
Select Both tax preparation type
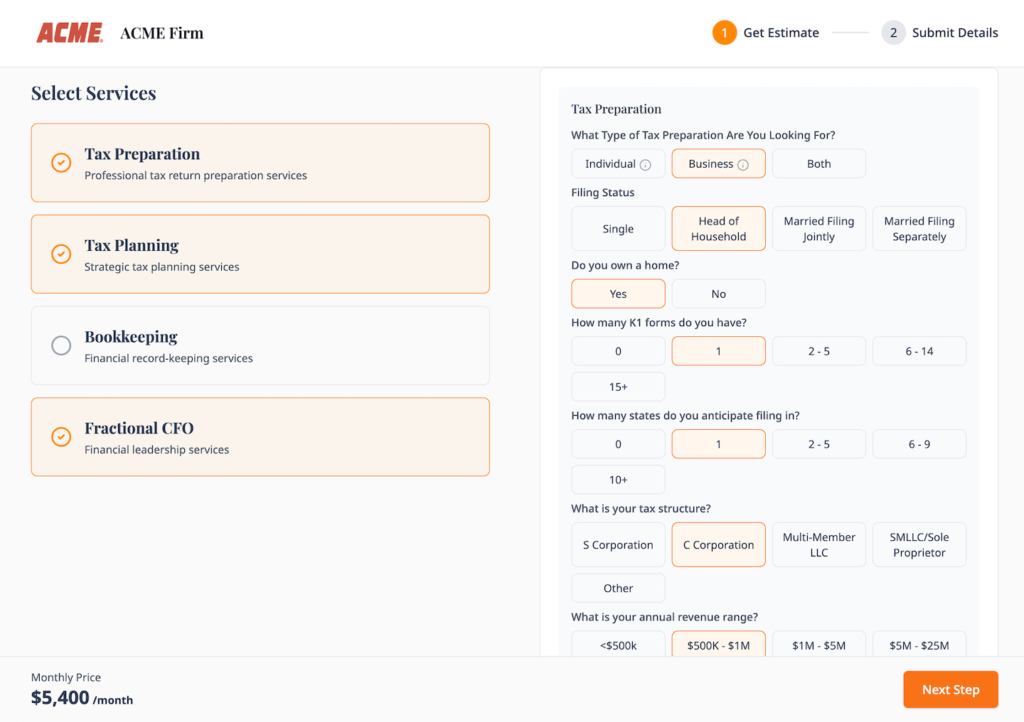[x=819, y=164]
